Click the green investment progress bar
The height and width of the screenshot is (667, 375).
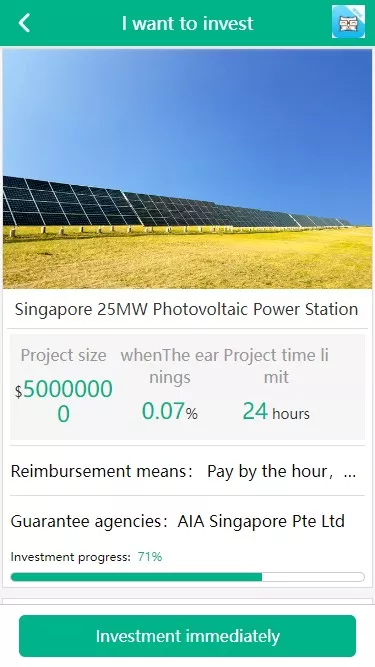tap(136, 577)
